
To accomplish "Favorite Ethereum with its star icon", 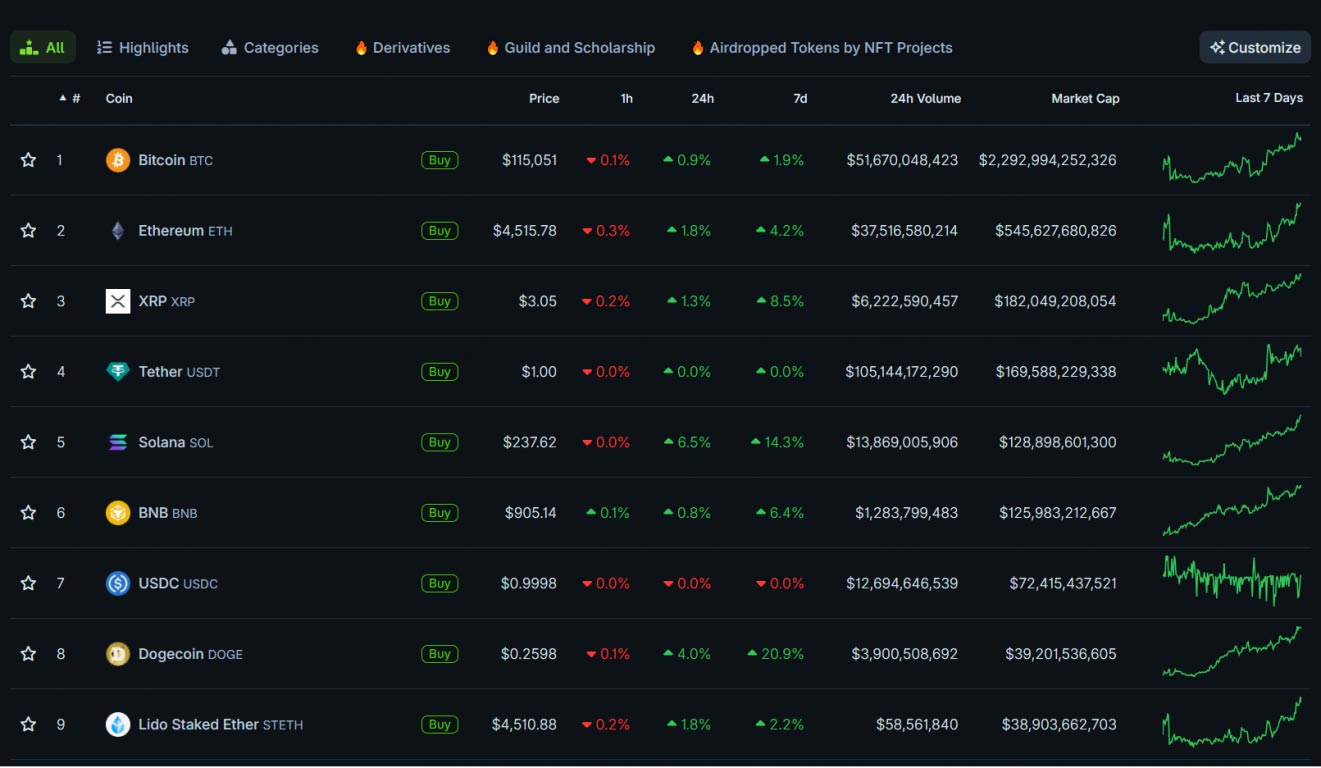I will (x=28, y=231).
